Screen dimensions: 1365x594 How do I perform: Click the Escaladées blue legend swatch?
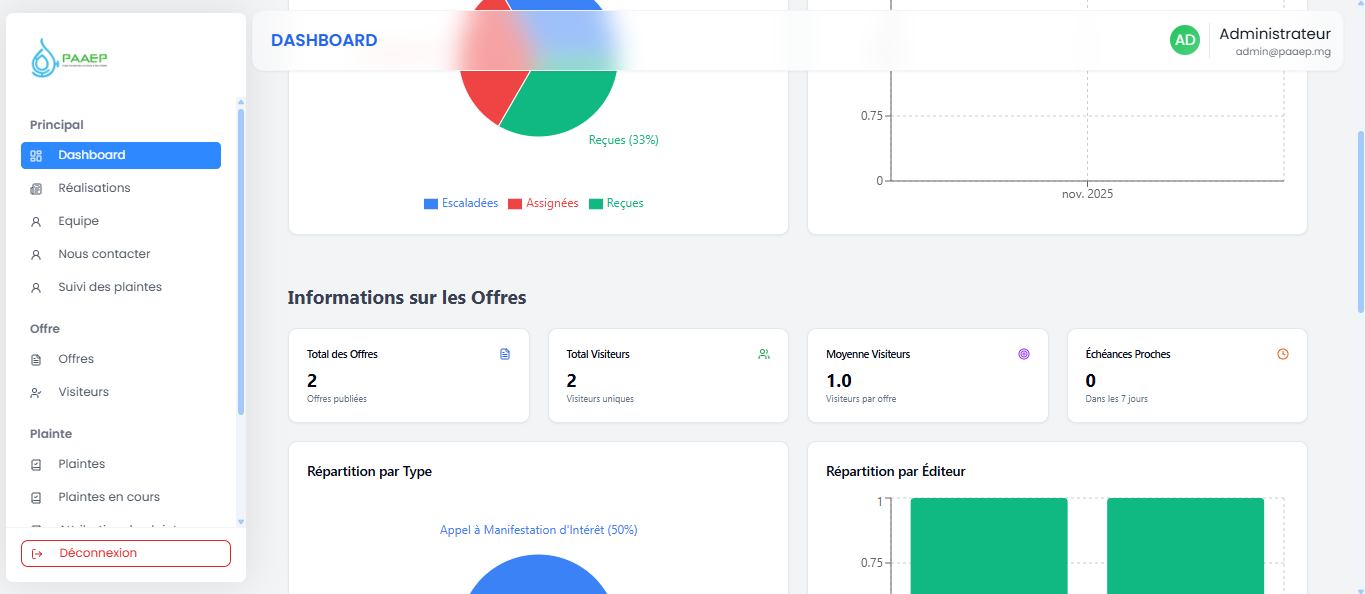pos(431,204)
